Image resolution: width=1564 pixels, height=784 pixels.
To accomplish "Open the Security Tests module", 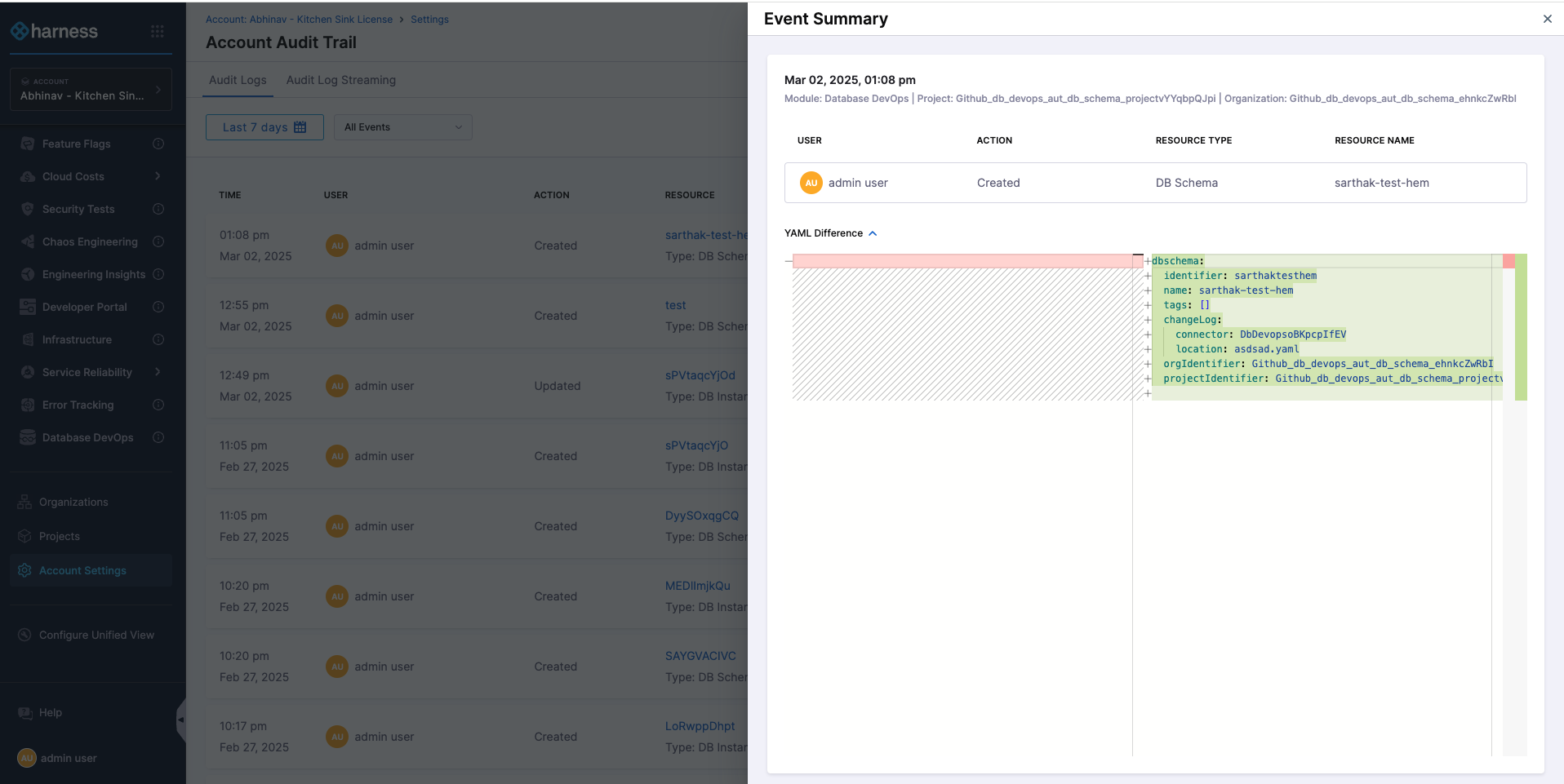I will tap(78, 209).
